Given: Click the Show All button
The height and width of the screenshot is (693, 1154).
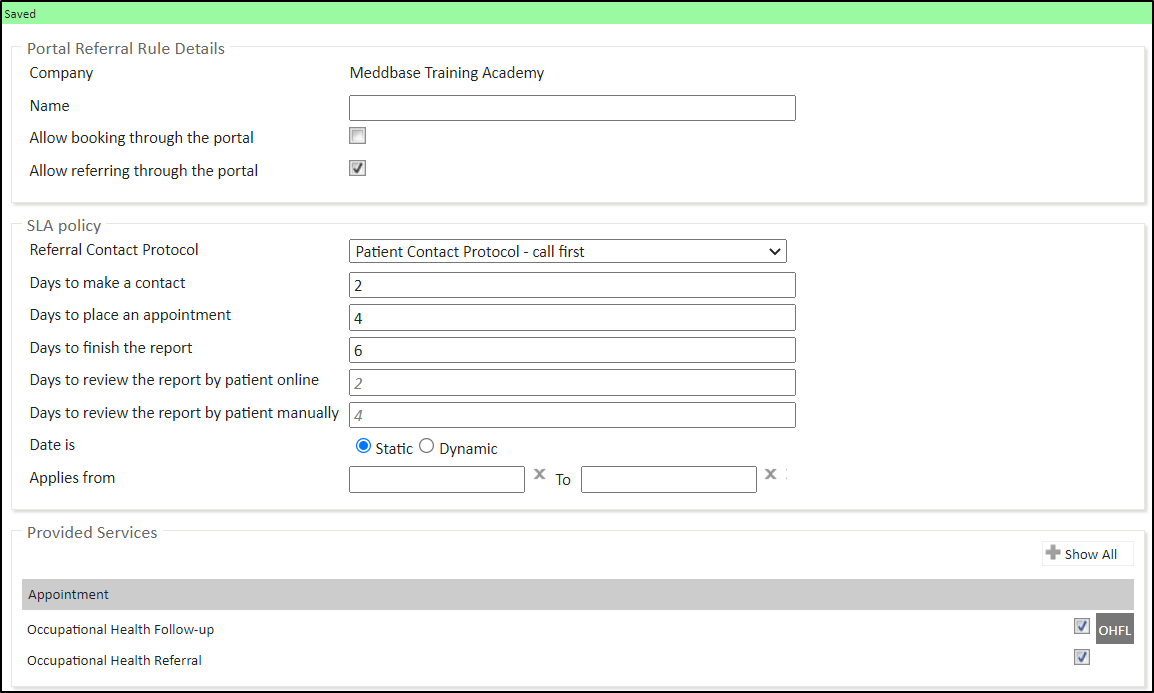Looking at the screenshot, I should click(1089, 554).
